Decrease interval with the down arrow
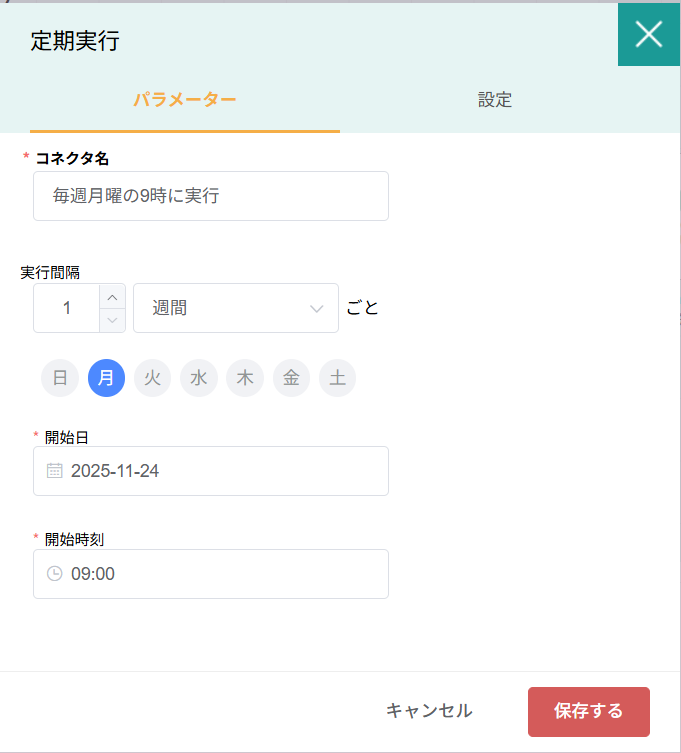 [x=113, y=320]
